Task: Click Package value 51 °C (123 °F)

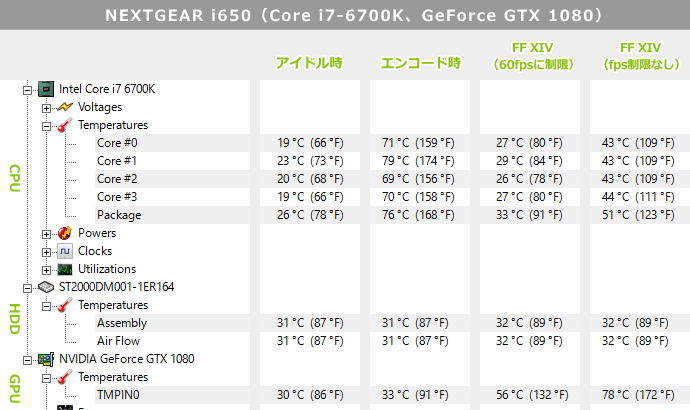Action: point(638,215)
